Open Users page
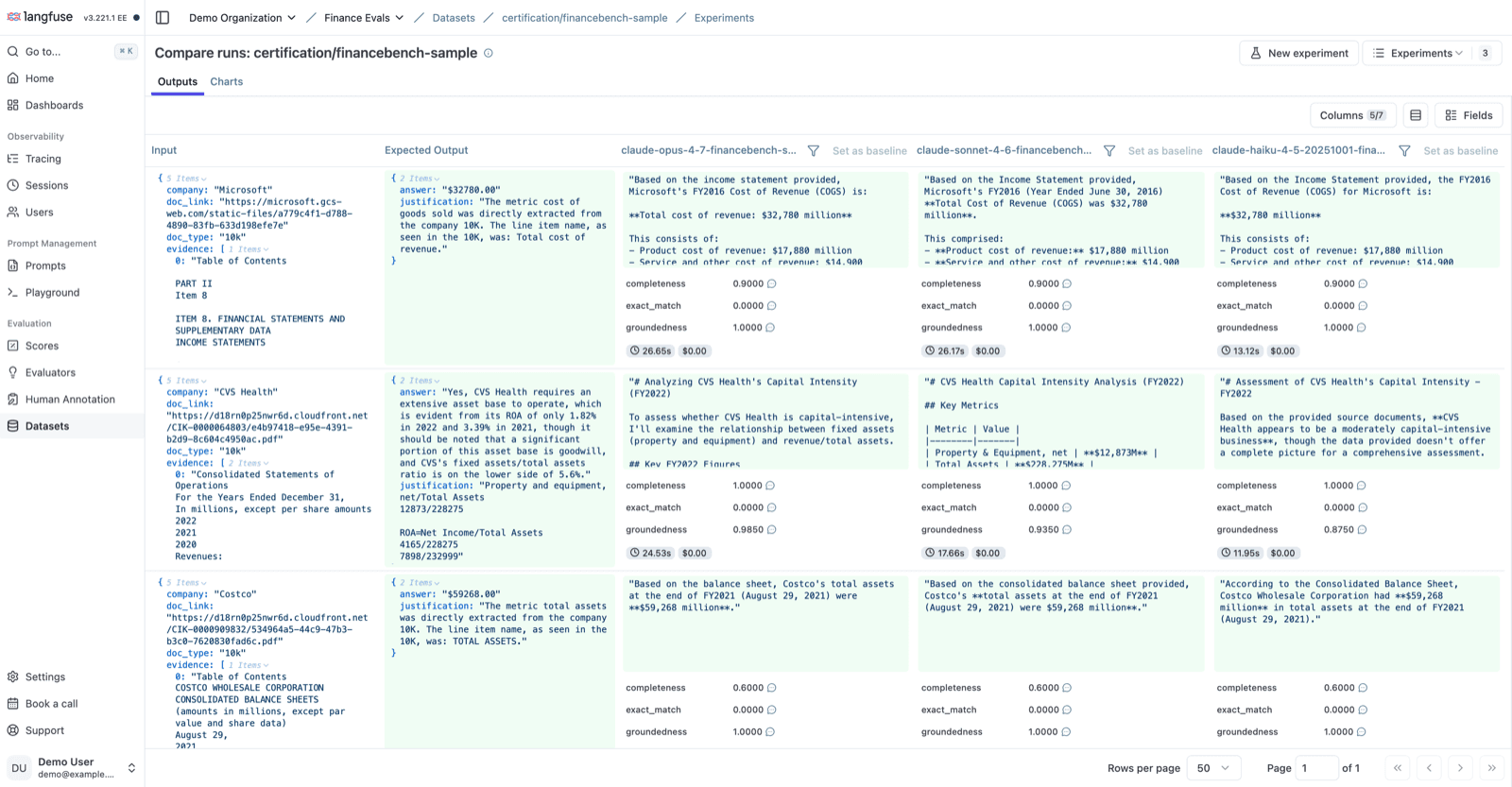This screenshot has width=1512, height=787. (x=40, y=212)
